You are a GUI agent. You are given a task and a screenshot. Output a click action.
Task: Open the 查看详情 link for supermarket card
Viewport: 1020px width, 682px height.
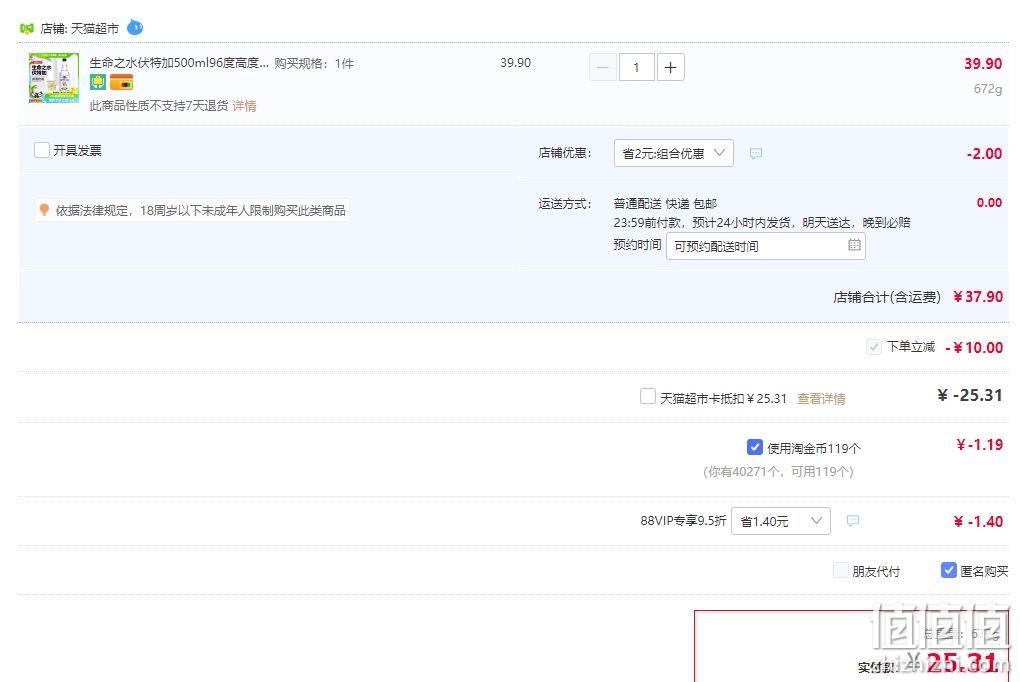821,399
